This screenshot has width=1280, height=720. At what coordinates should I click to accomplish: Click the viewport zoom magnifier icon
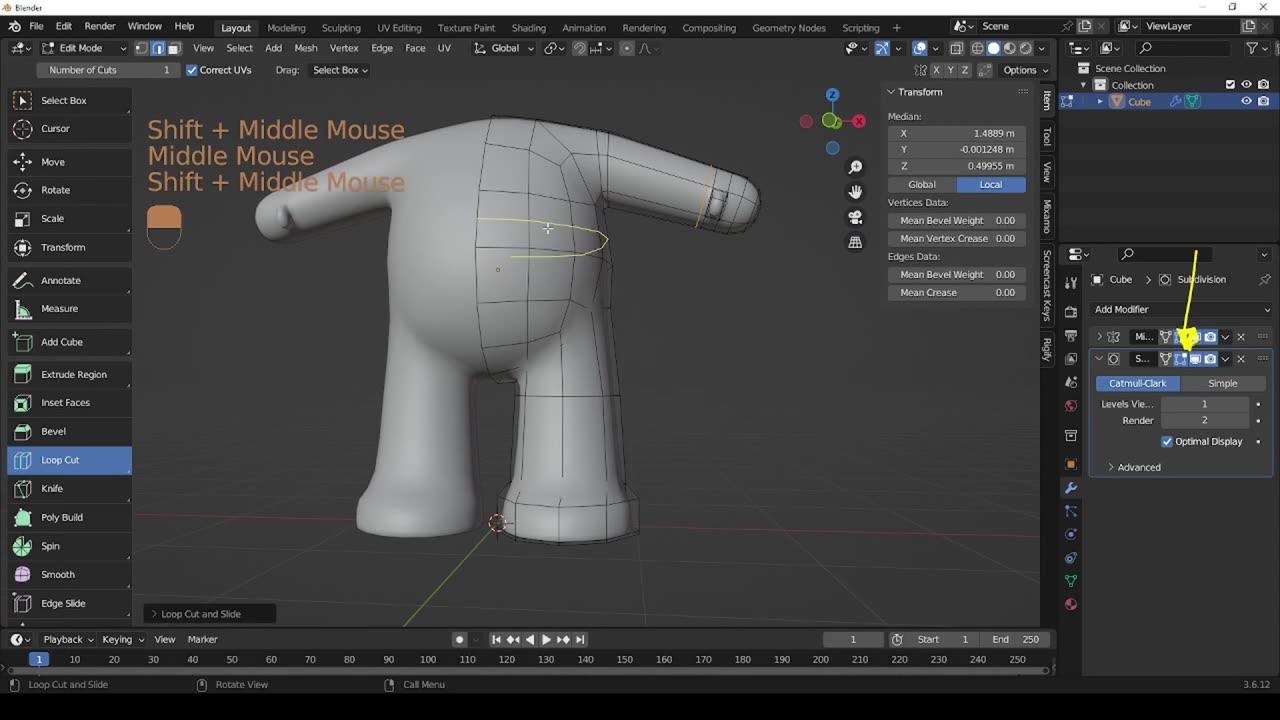(855, 167)
